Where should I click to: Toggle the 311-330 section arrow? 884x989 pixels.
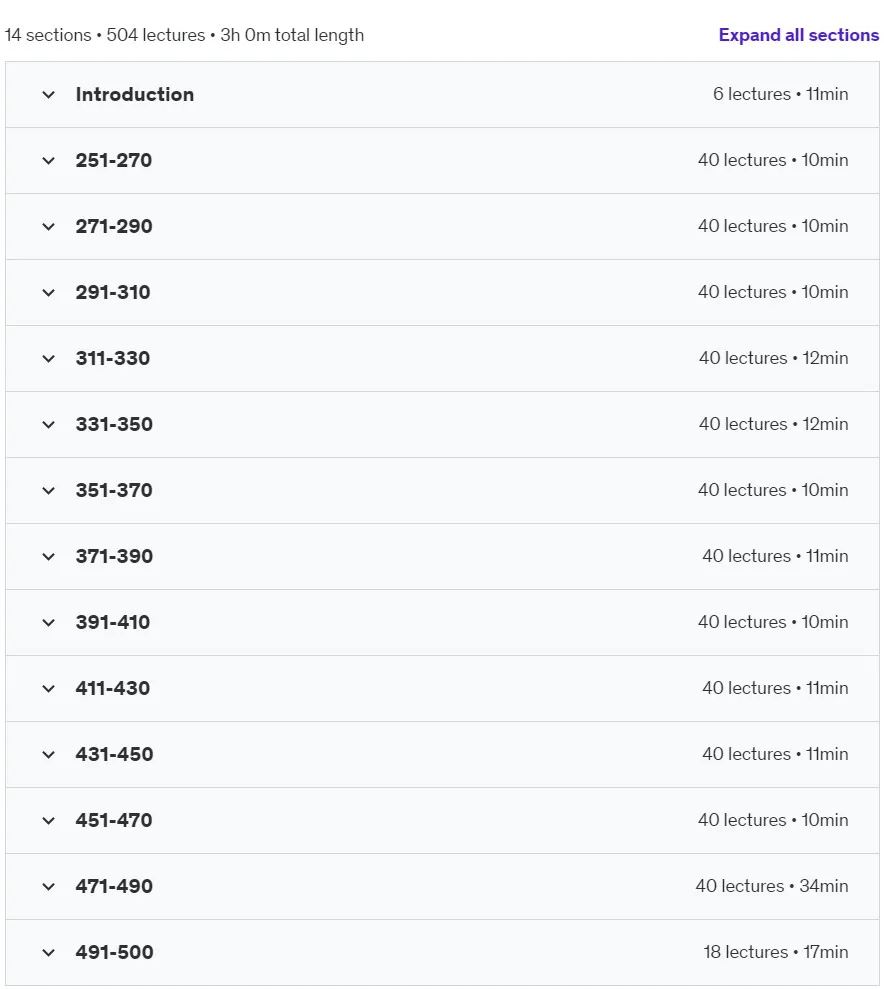tap(49, 358)
